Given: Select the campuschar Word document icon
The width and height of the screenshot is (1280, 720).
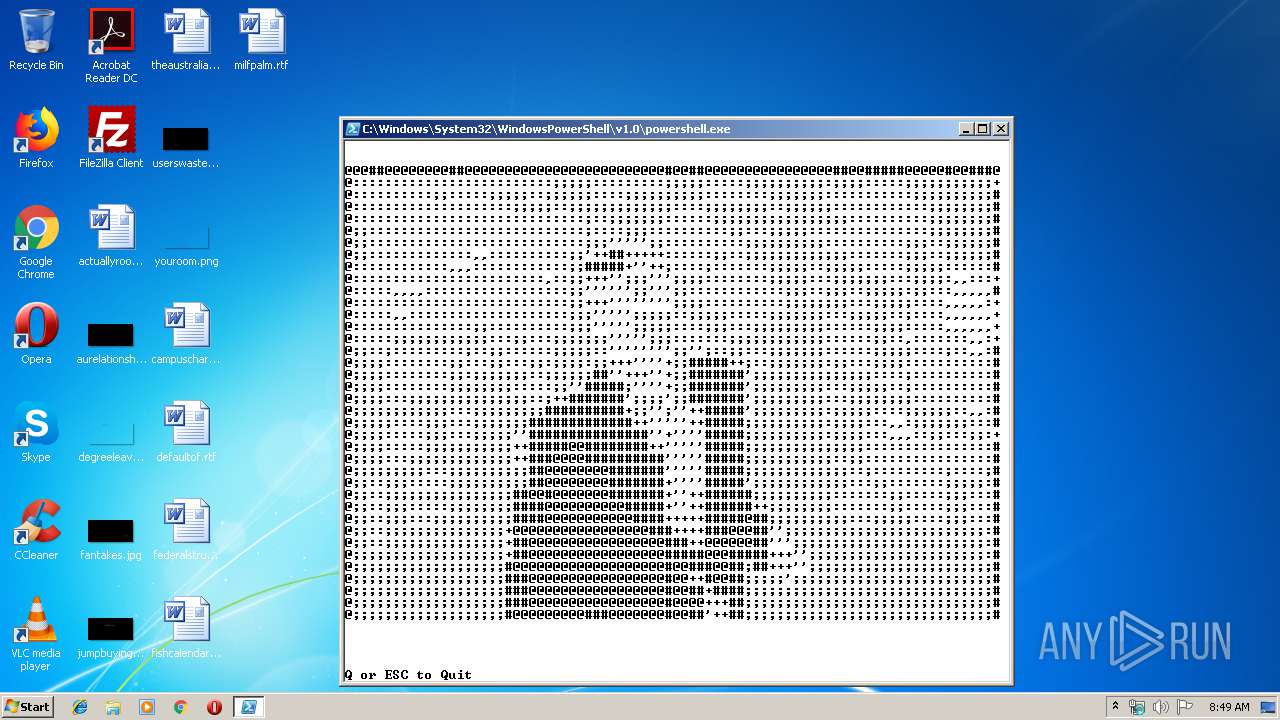Looking at the screenshot, I should pos(186,334).
